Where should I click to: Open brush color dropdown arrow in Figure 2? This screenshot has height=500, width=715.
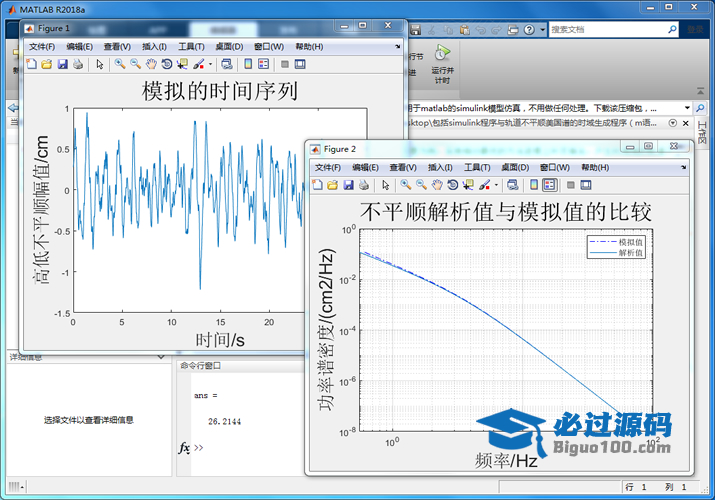(x=496, y=185)
